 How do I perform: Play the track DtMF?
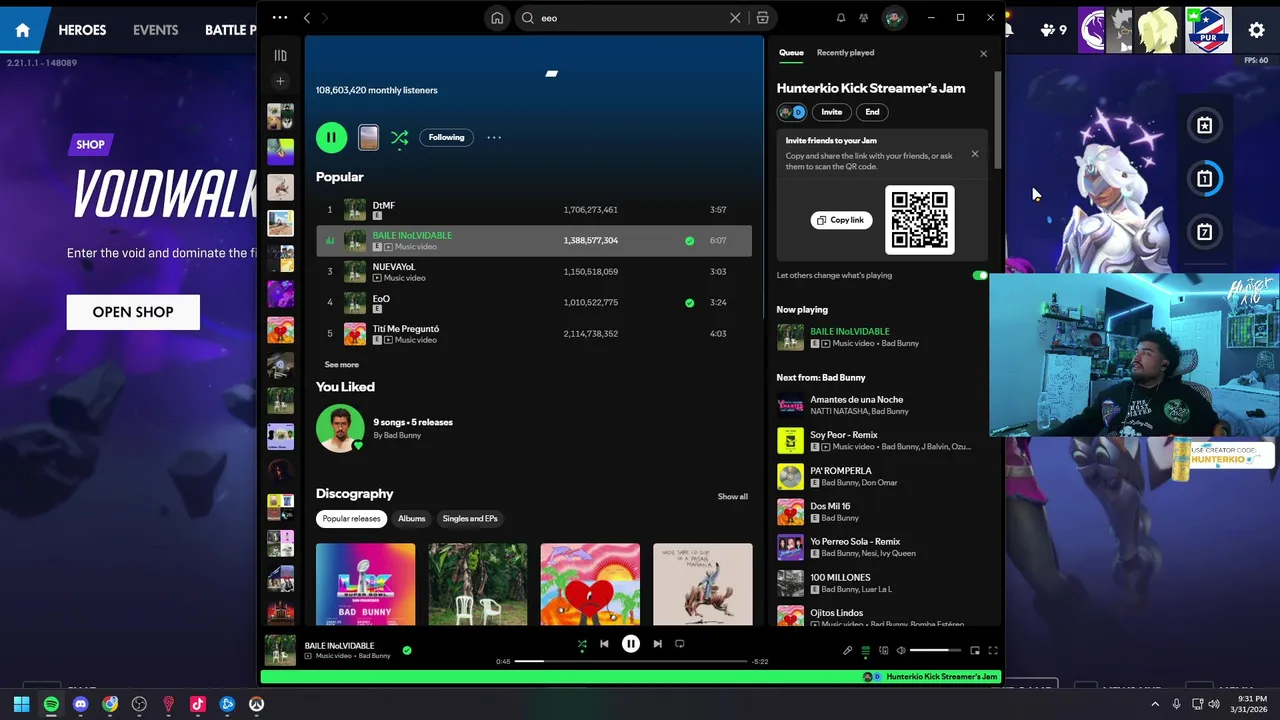click(534, 210)
